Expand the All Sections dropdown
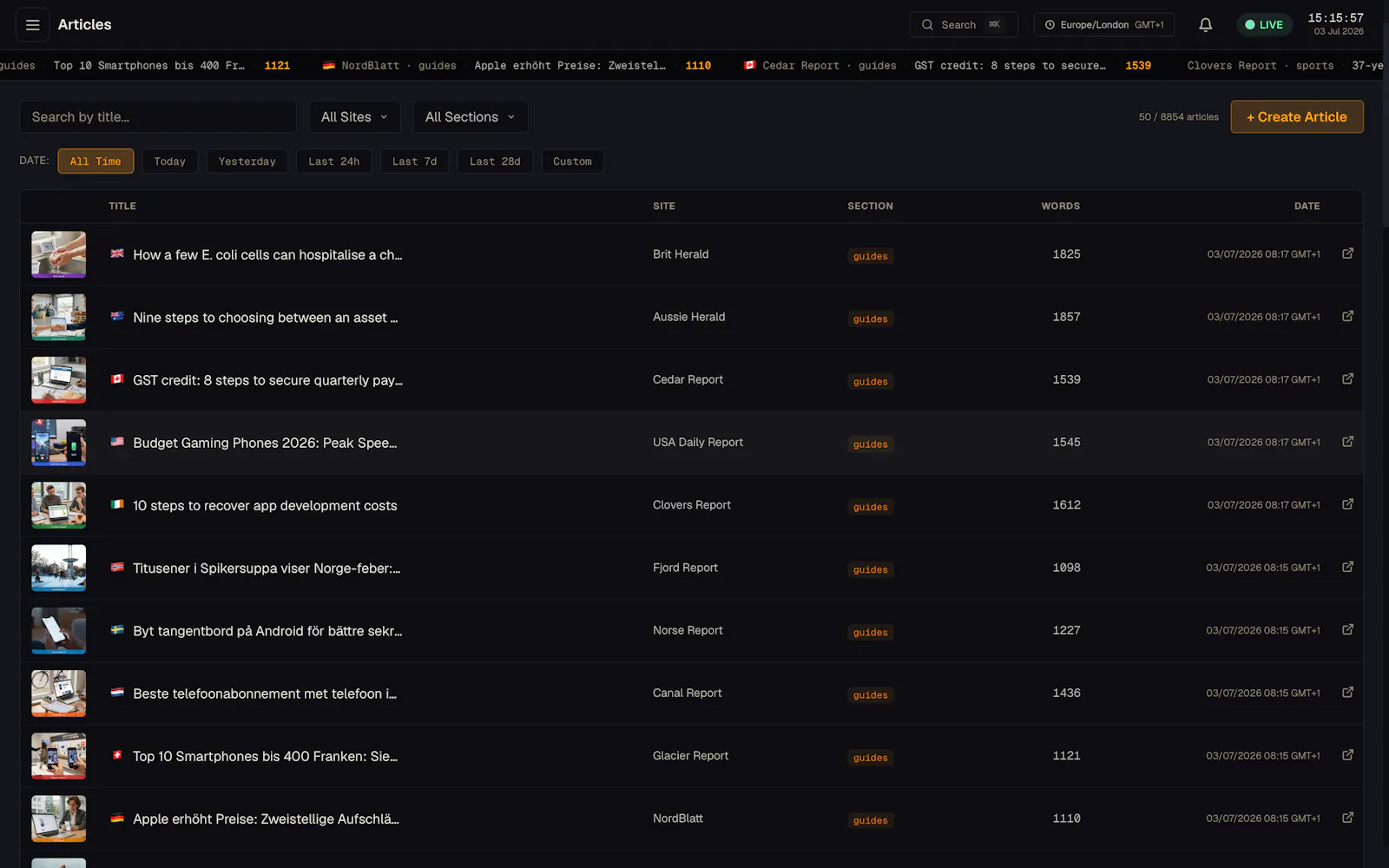 pos(471,117)
